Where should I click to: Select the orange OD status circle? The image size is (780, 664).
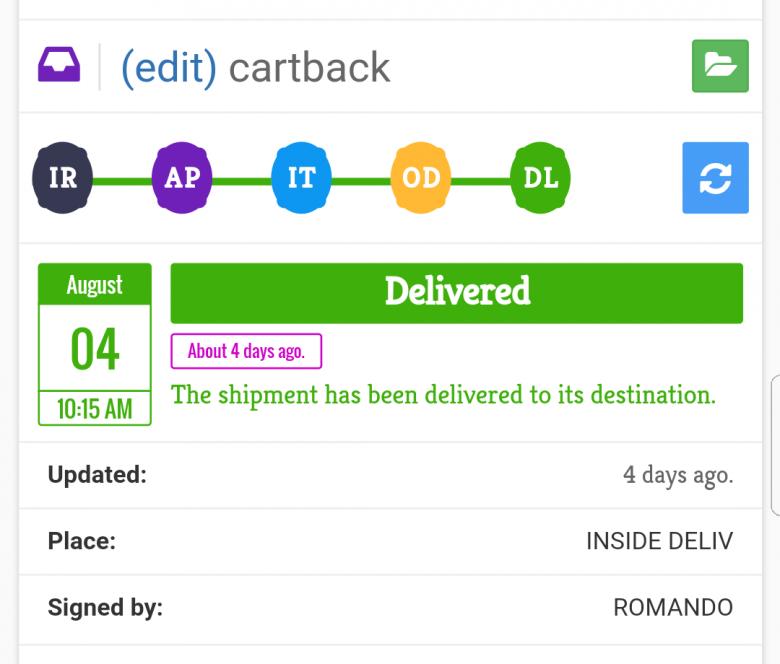click(x=421, y=178)
